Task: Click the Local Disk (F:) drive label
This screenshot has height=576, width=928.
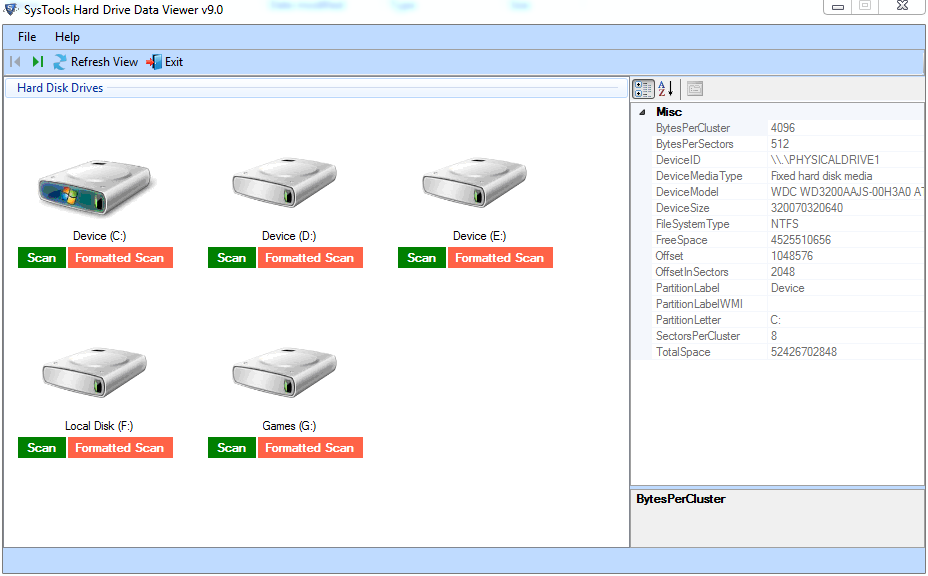Action: tap(99, 426)
